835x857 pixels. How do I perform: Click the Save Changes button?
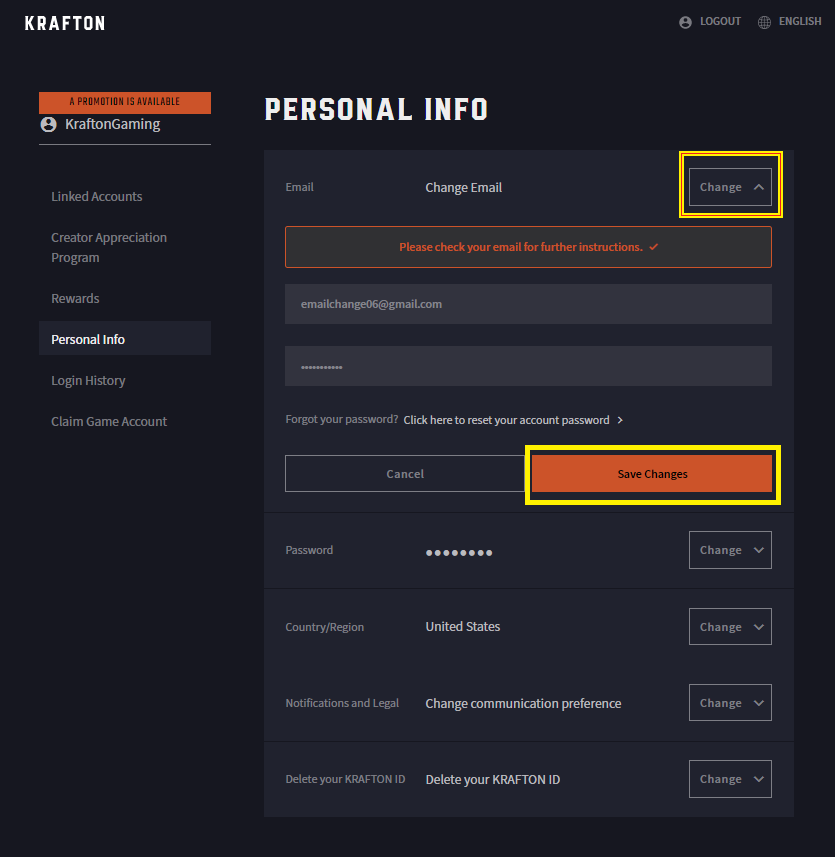[652, 474]
